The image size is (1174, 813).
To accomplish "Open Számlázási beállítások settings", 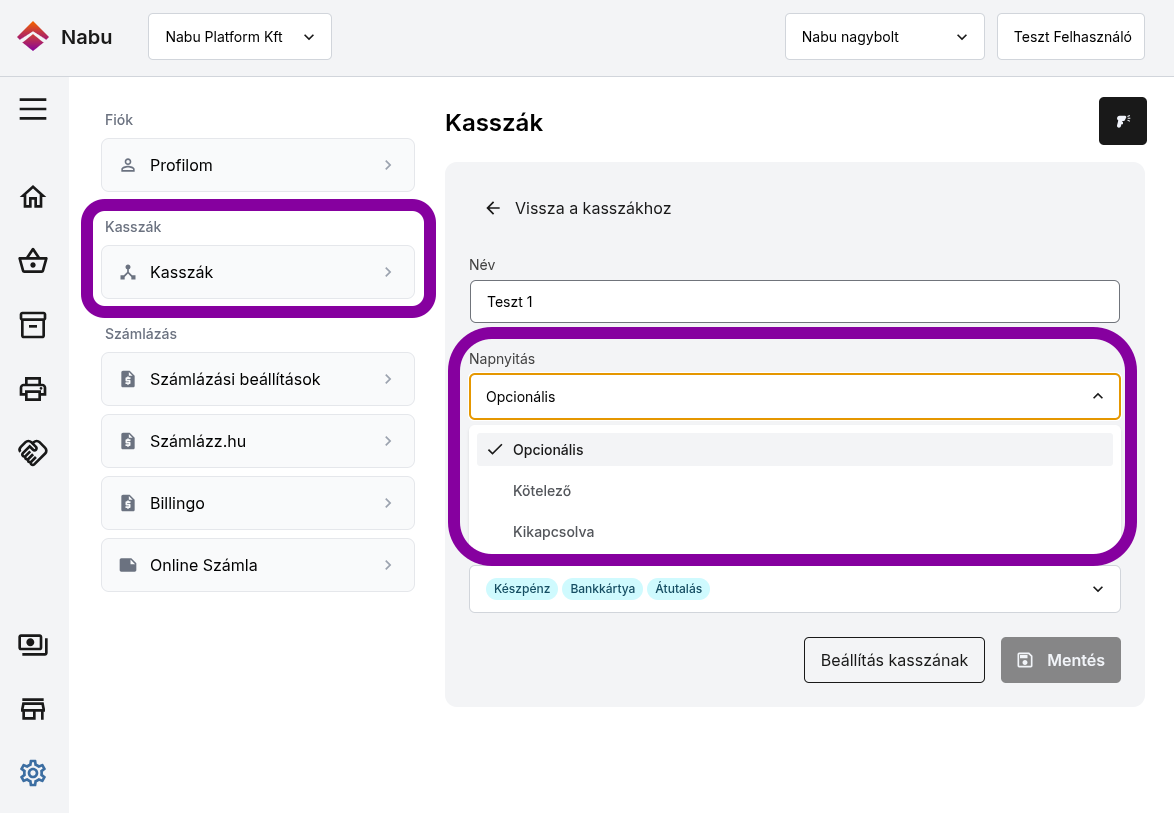I will 258,380.
